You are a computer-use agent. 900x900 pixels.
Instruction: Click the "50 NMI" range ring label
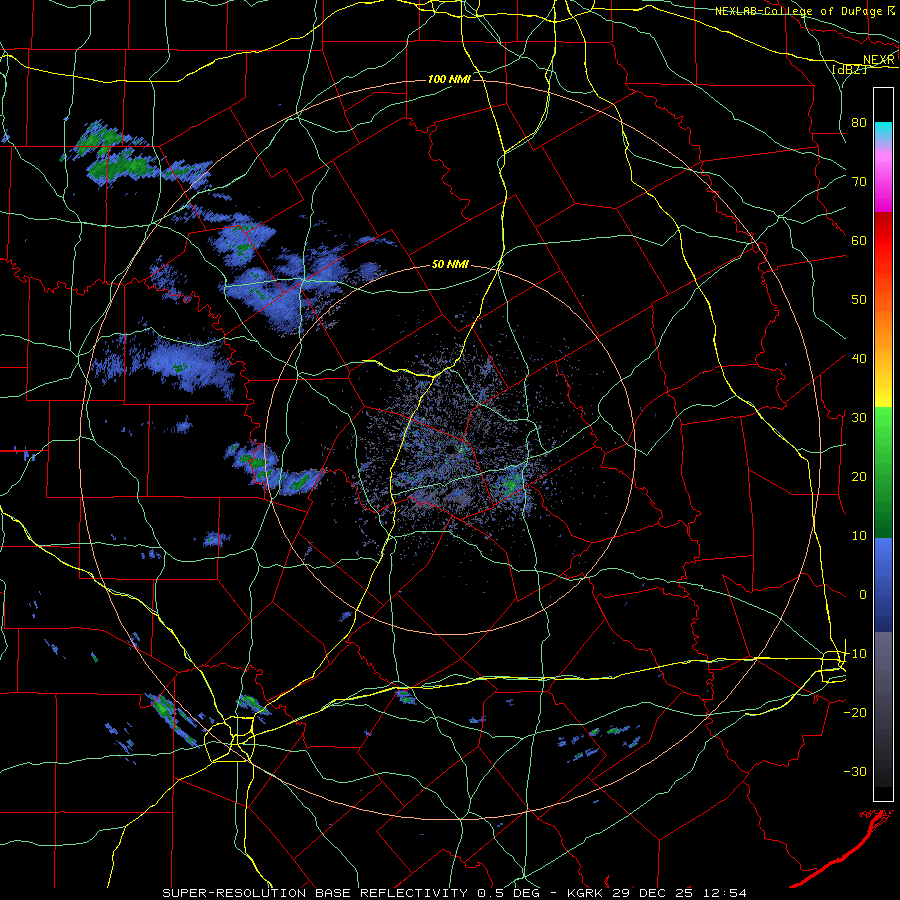(450, 264)
